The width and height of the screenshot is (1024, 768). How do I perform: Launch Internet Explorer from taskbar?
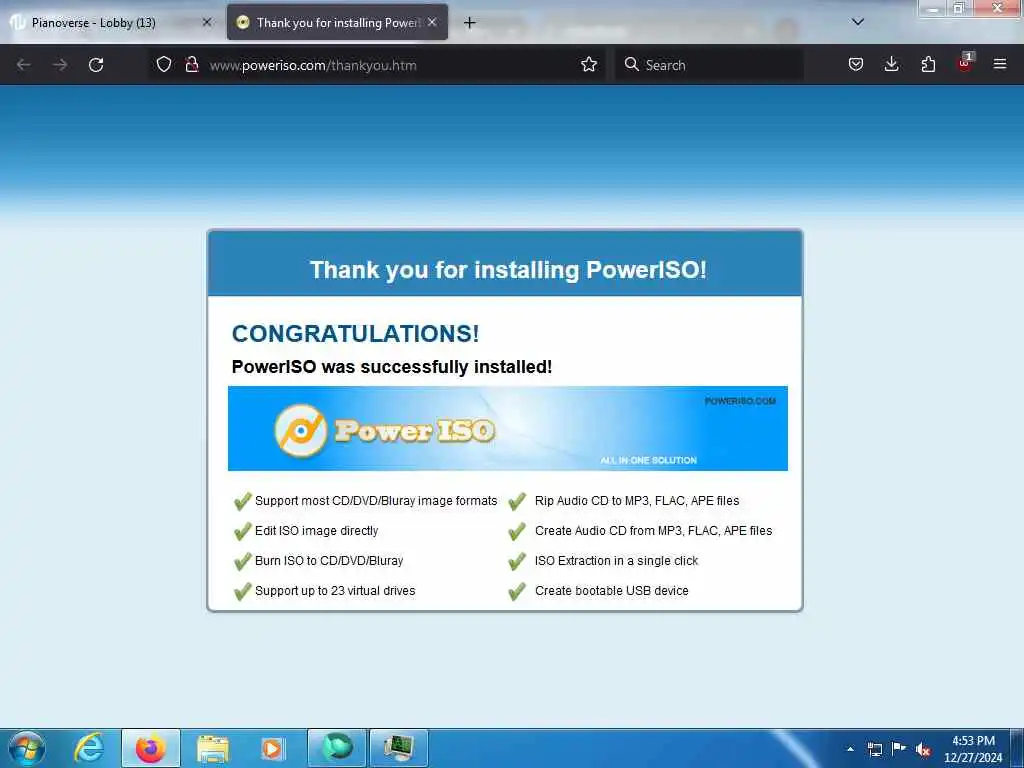click(x=89, y=748)
